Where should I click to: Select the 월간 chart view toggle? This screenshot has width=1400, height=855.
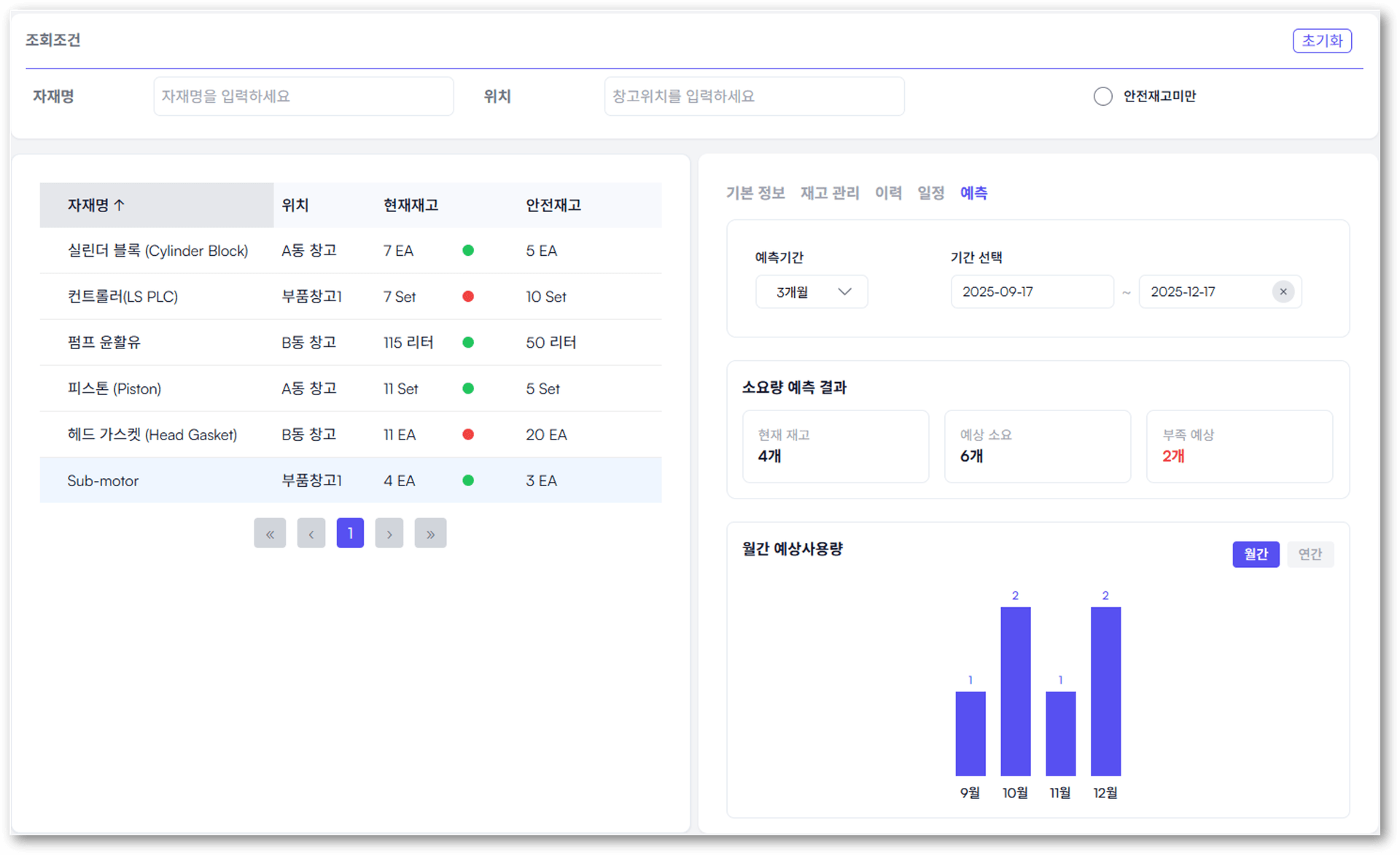point(1256,554)
